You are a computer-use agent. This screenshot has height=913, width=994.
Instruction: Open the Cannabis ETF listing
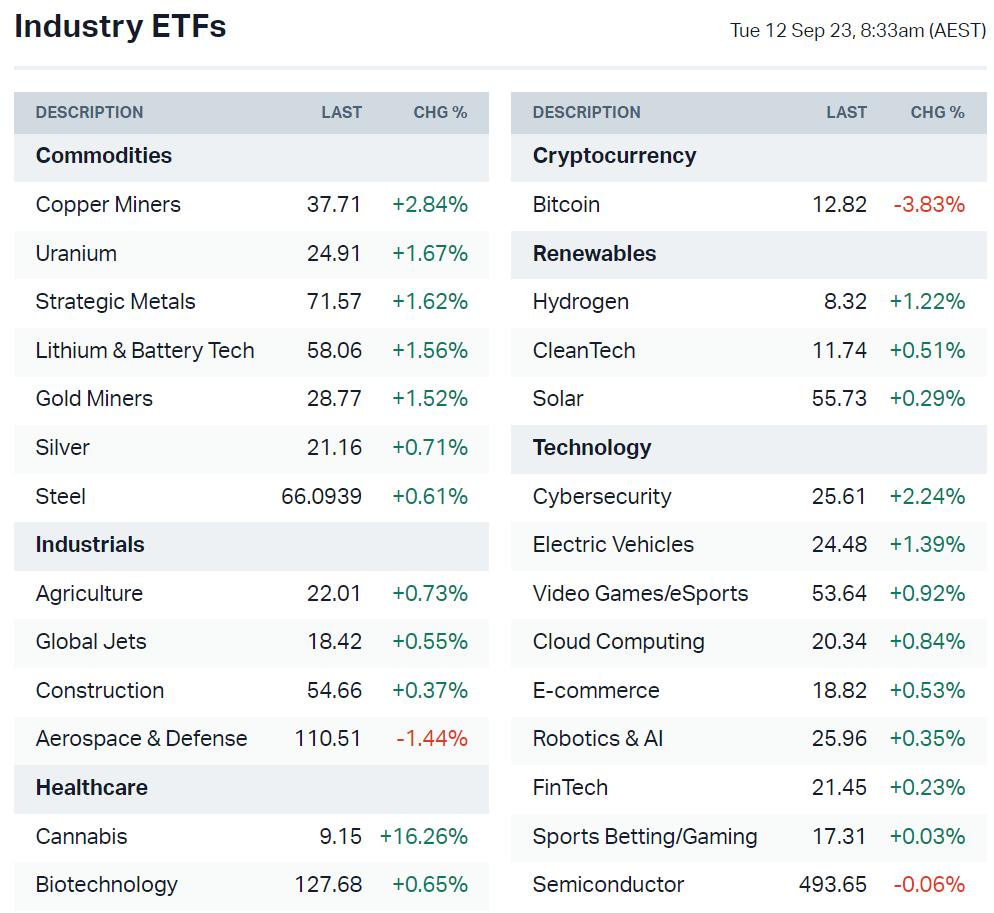tap(81, 837)
